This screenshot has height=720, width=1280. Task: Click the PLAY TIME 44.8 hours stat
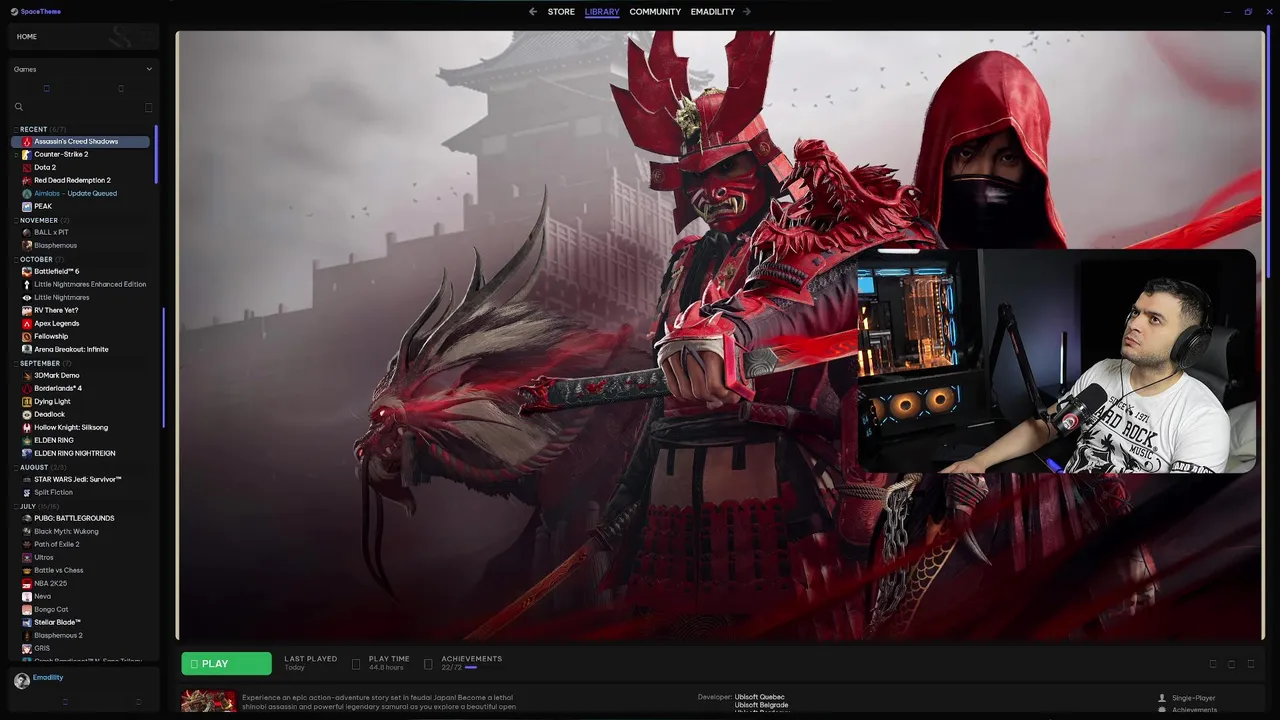(x=389, y=663)
